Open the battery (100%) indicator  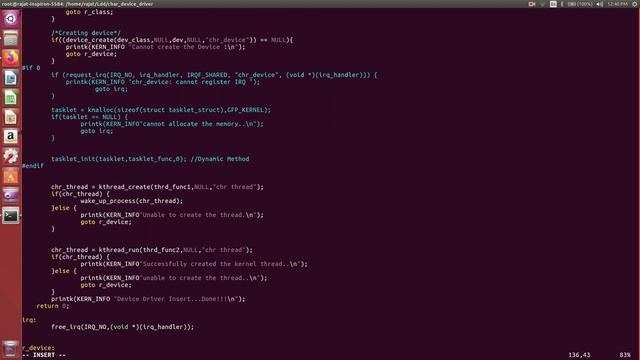click(x=580, y=4)
